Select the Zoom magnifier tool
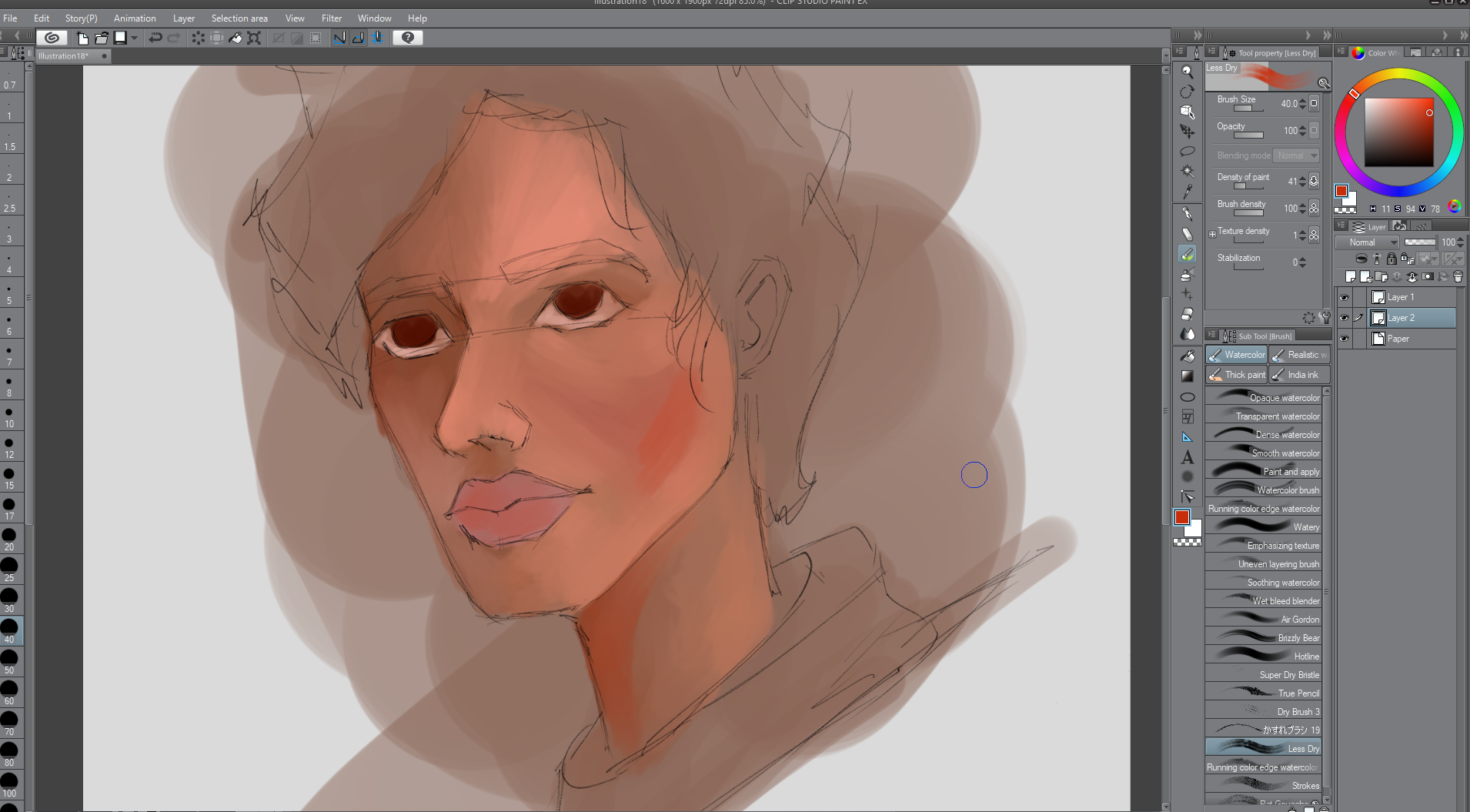The height and width of the screenshot is (812, 1470). (1188, 72)
